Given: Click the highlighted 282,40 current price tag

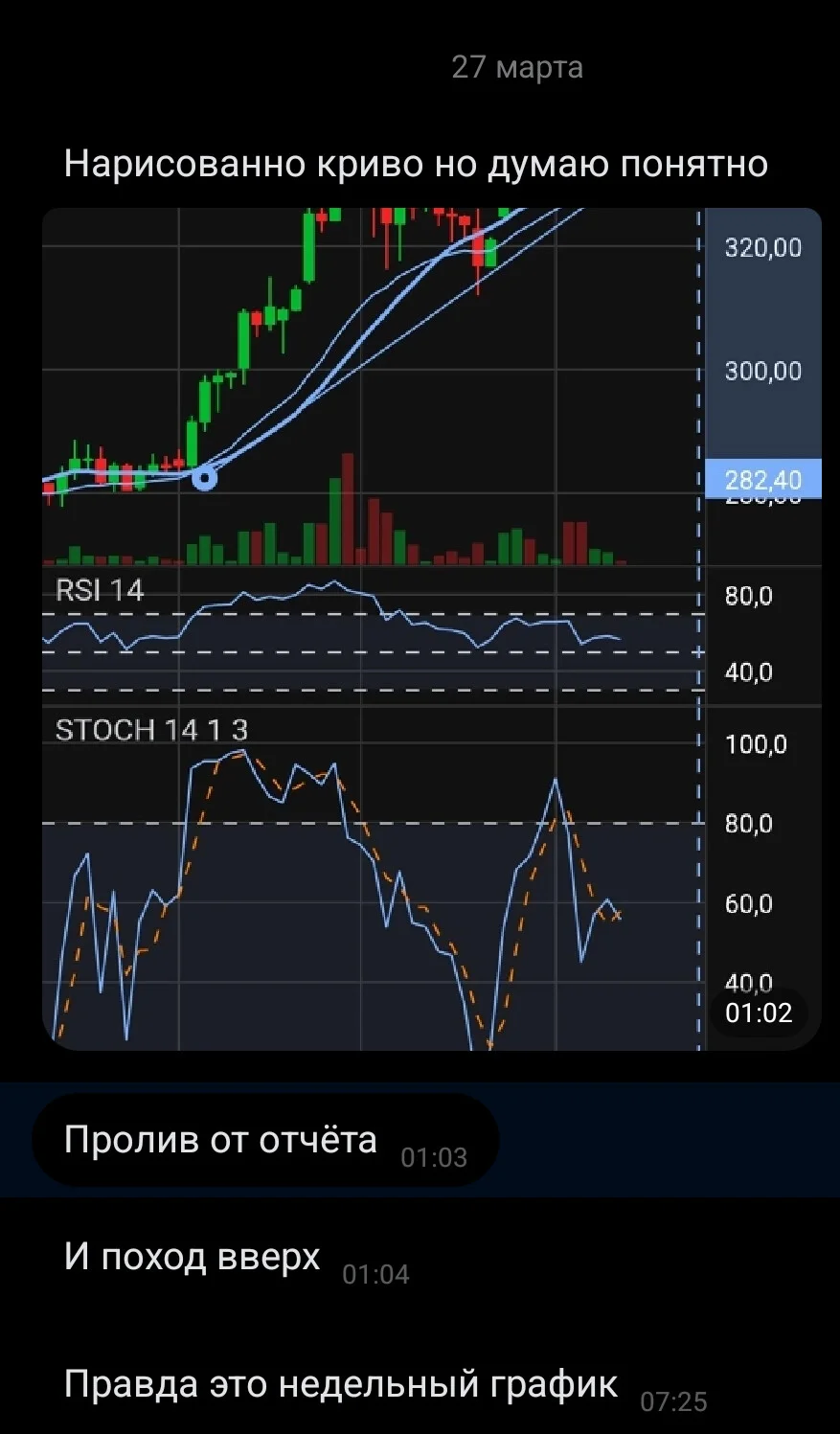Looking at the screenshot, I should click(x=763, y=479).
